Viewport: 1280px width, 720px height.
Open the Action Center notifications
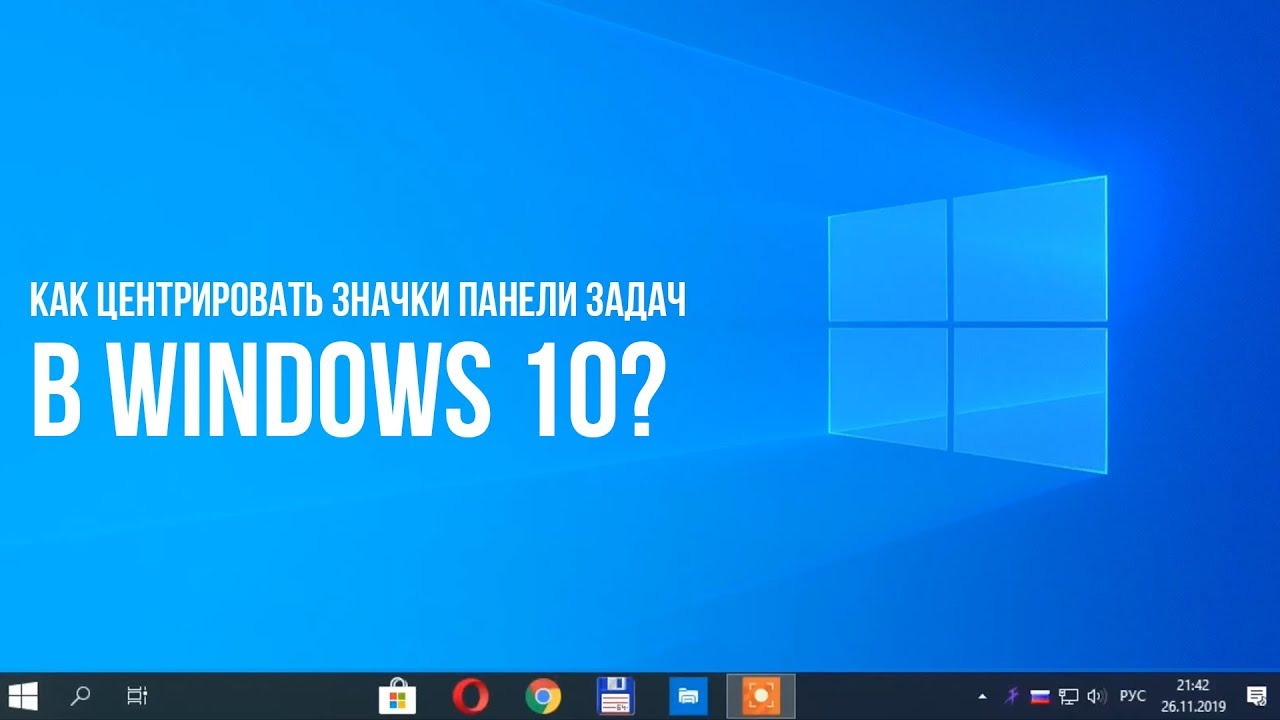pyautogui.click(x=1257, y=696)
